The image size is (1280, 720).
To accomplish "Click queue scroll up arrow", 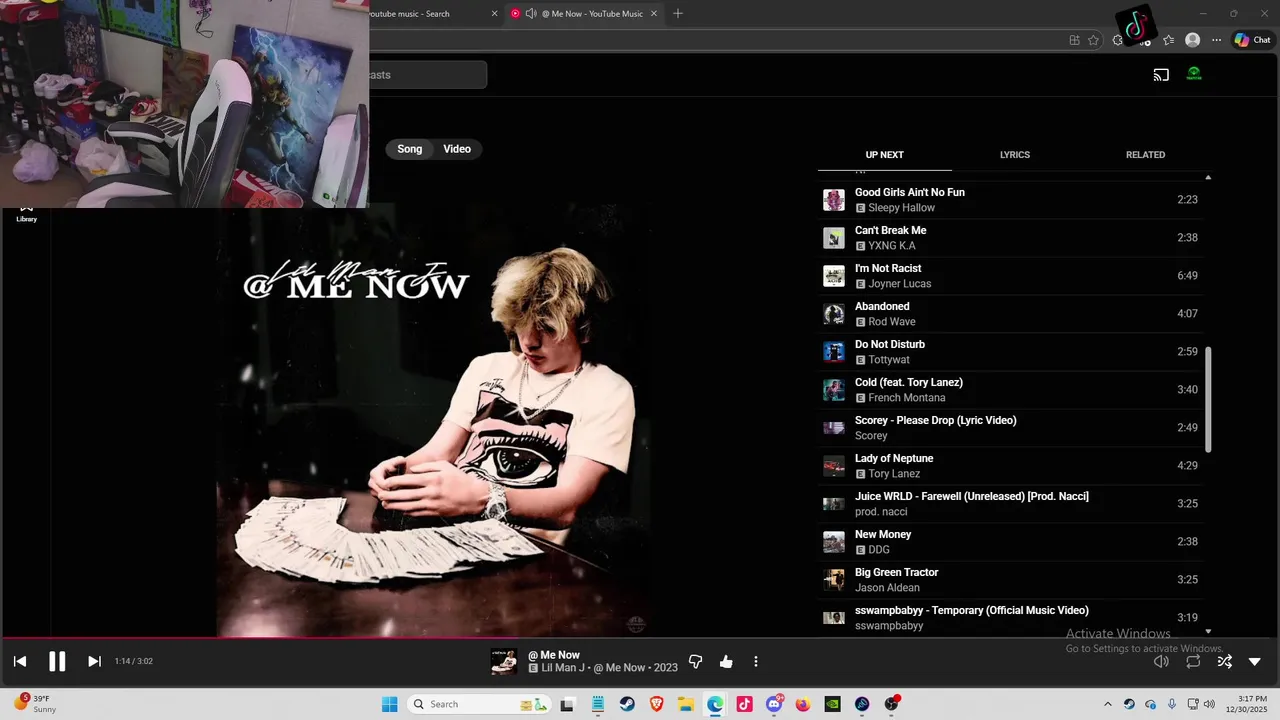I will click(1208, 177).
